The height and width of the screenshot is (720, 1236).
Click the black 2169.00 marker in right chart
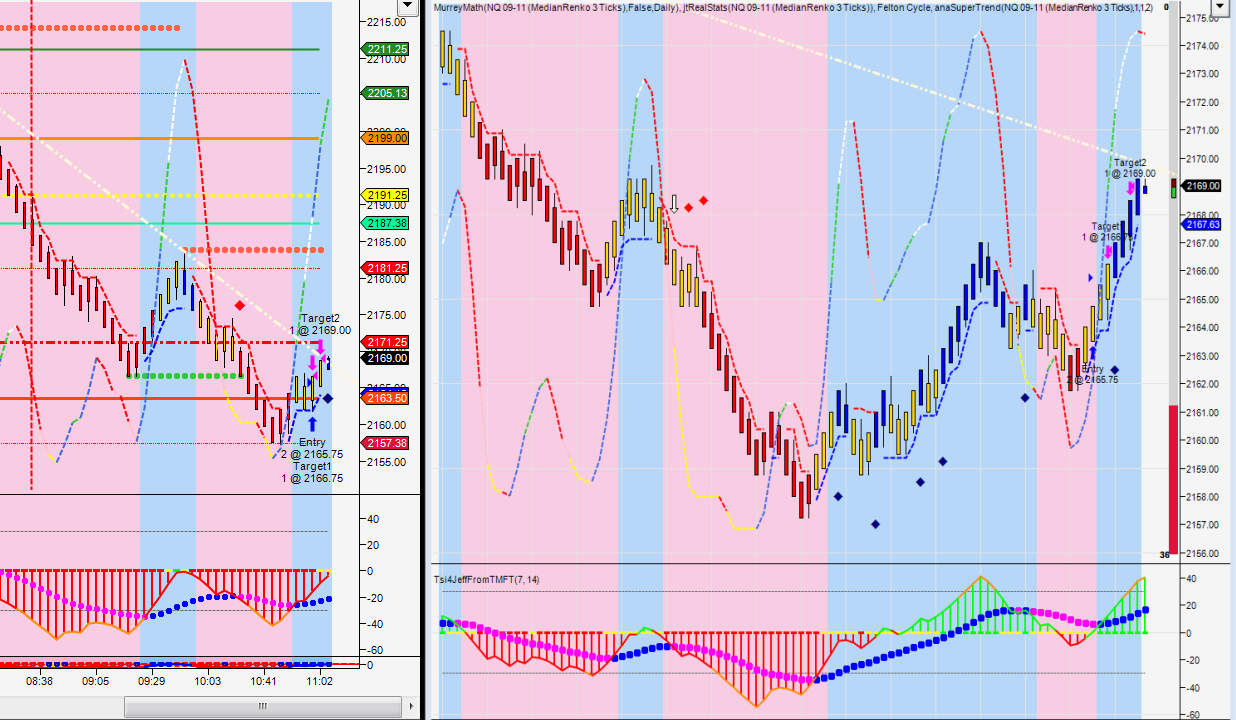[x=1201, y=186]
